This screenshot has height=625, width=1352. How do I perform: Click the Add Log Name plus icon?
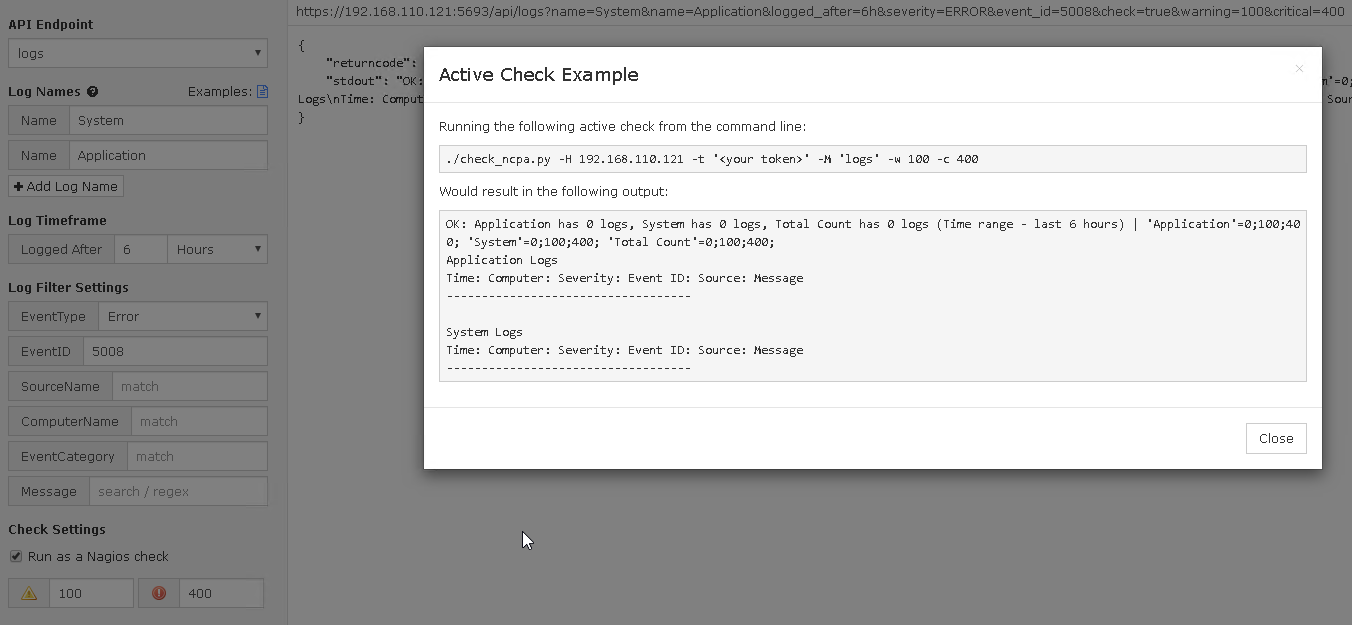point(20,186)
